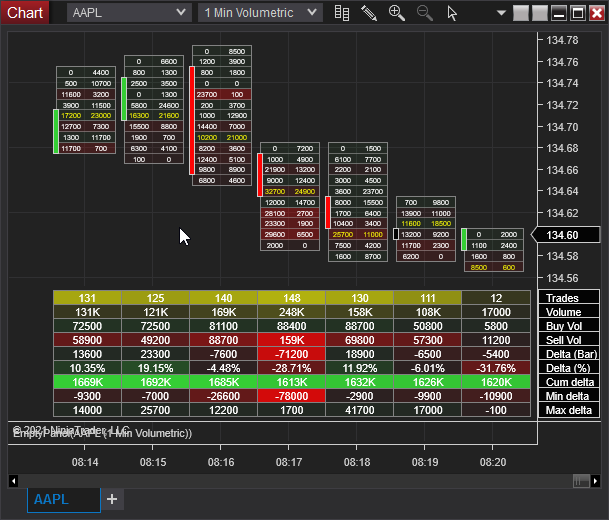Click the 17200 23000 volumetric row
Viewport: 609px width, 520px height.
point(86,115)
